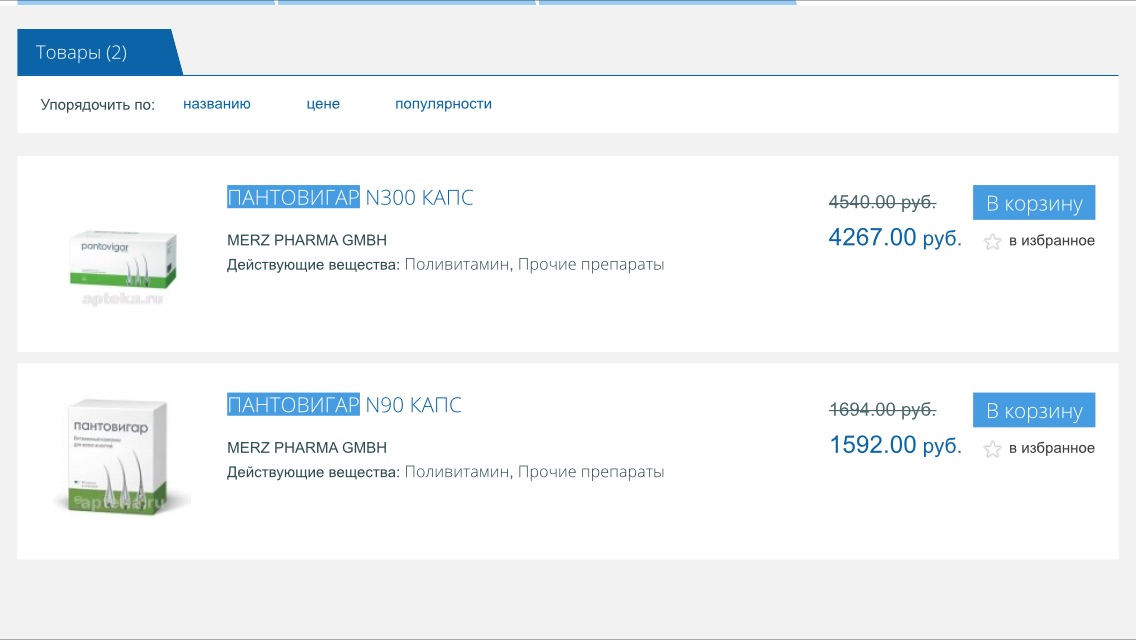The width and height of the screenshot is (1136, 640).
Task: Open the Пантовигар N90 product thumbnail
Action: [x=120, y=459]
